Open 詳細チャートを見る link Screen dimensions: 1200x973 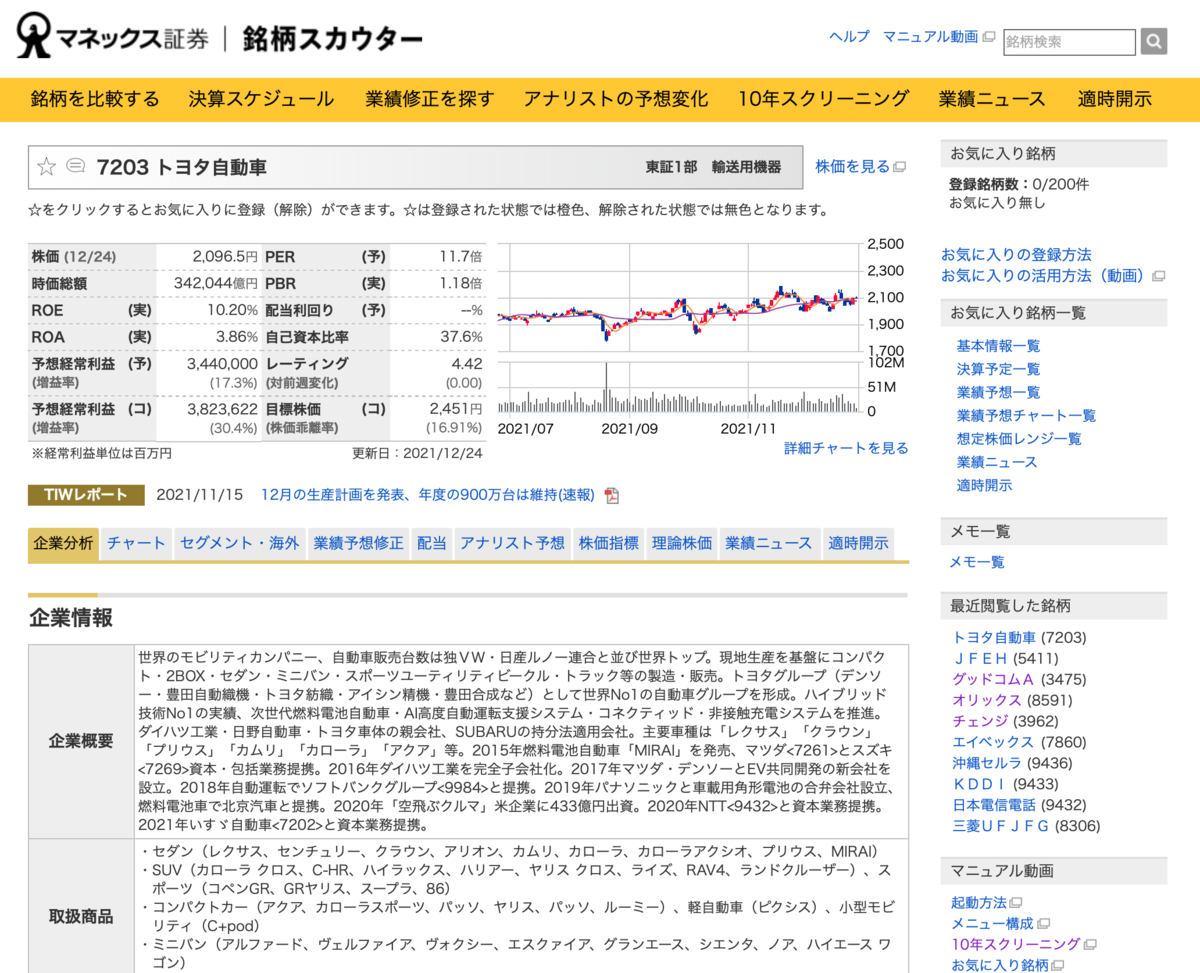pos(846,448)
